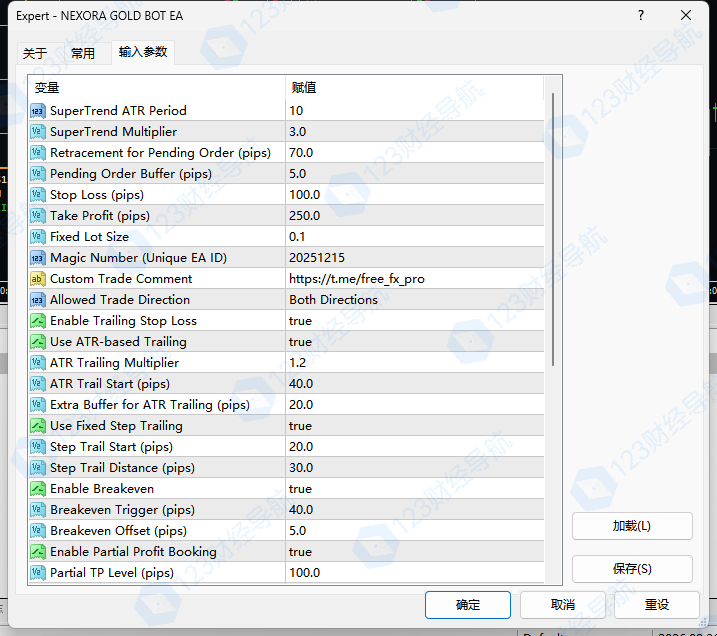
Task: Click the Use ATR-based Trailing boolean icon
Action: (x=37, y=342)
